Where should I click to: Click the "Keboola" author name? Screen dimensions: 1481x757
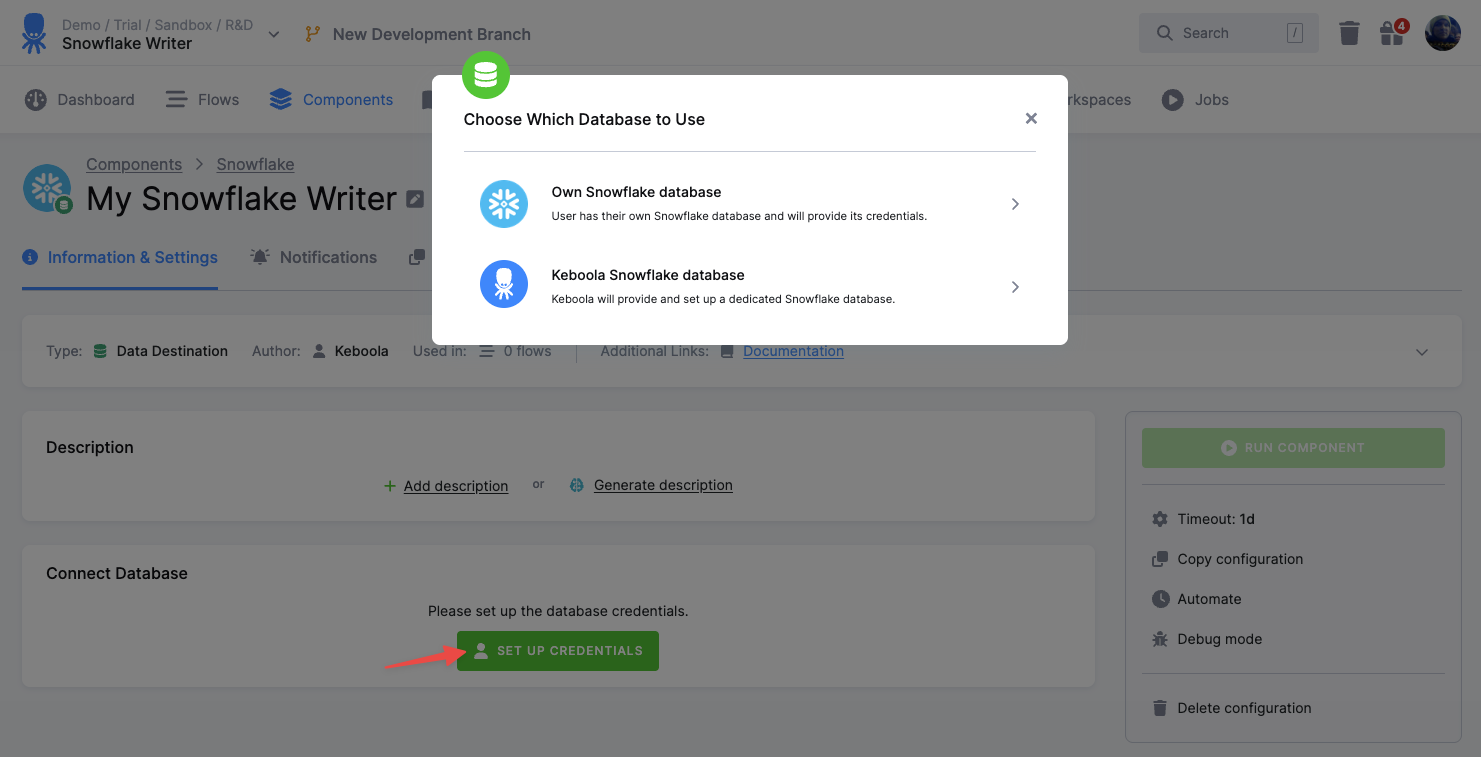(x=361, y=351)
